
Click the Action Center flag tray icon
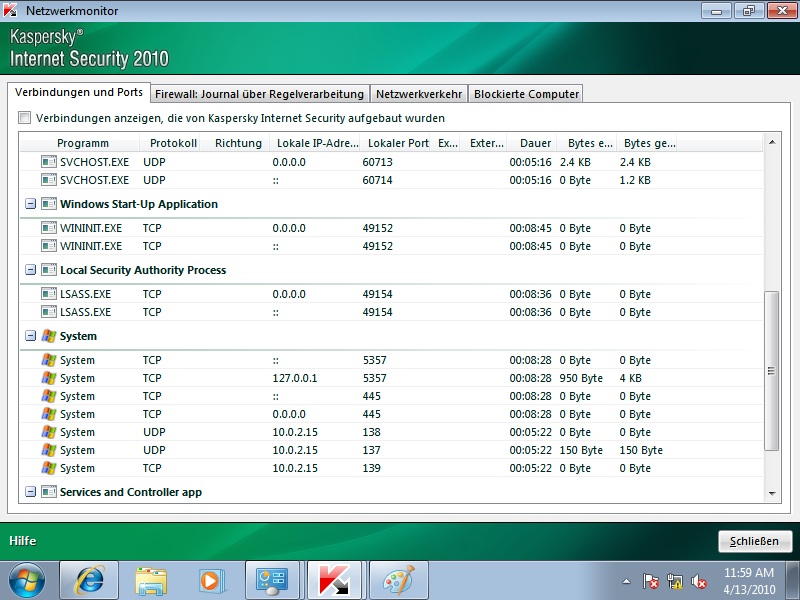(651, 581)
